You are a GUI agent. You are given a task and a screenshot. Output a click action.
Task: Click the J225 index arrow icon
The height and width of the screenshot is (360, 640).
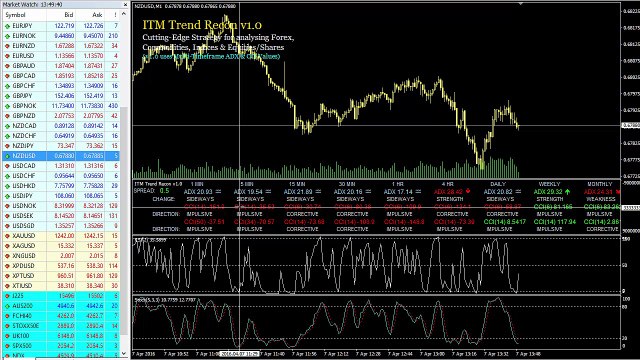coord(7,296)
